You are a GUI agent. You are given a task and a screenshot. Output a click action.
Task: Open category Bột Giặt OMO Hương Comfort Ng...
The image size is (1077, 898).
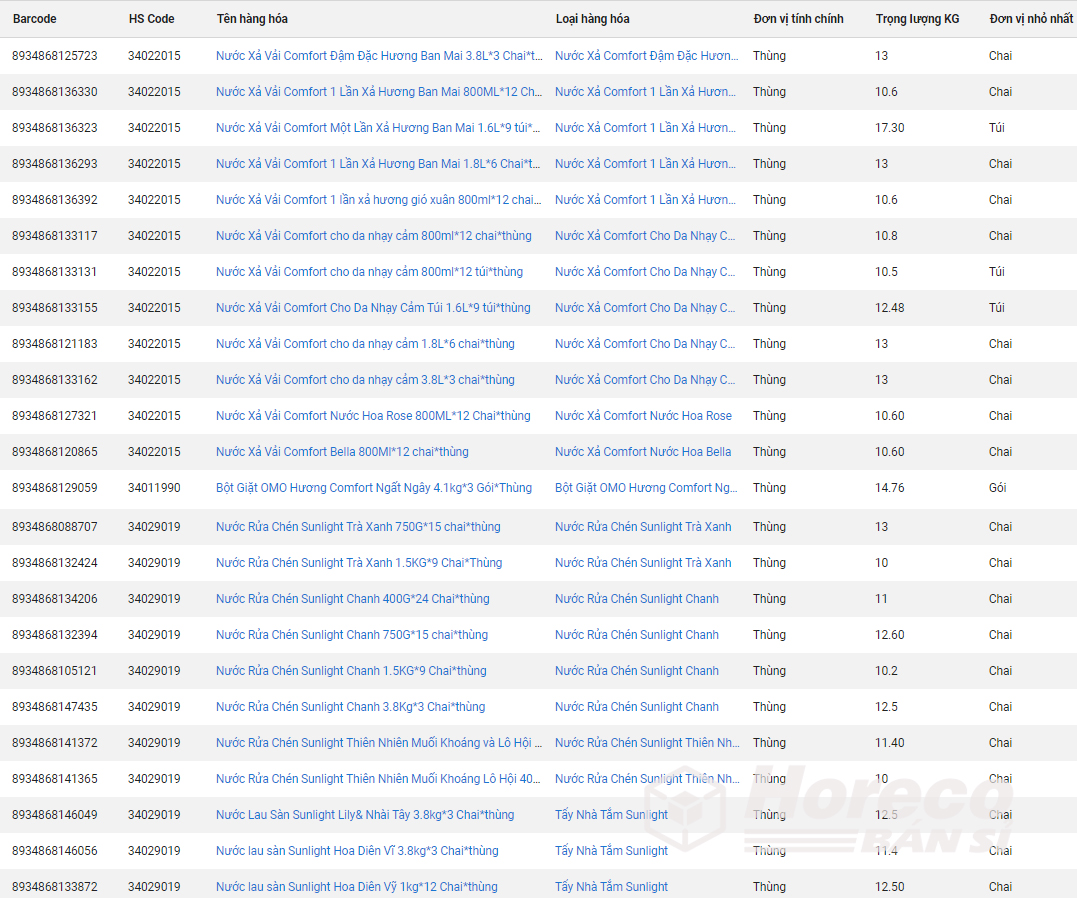coord(646,488)
